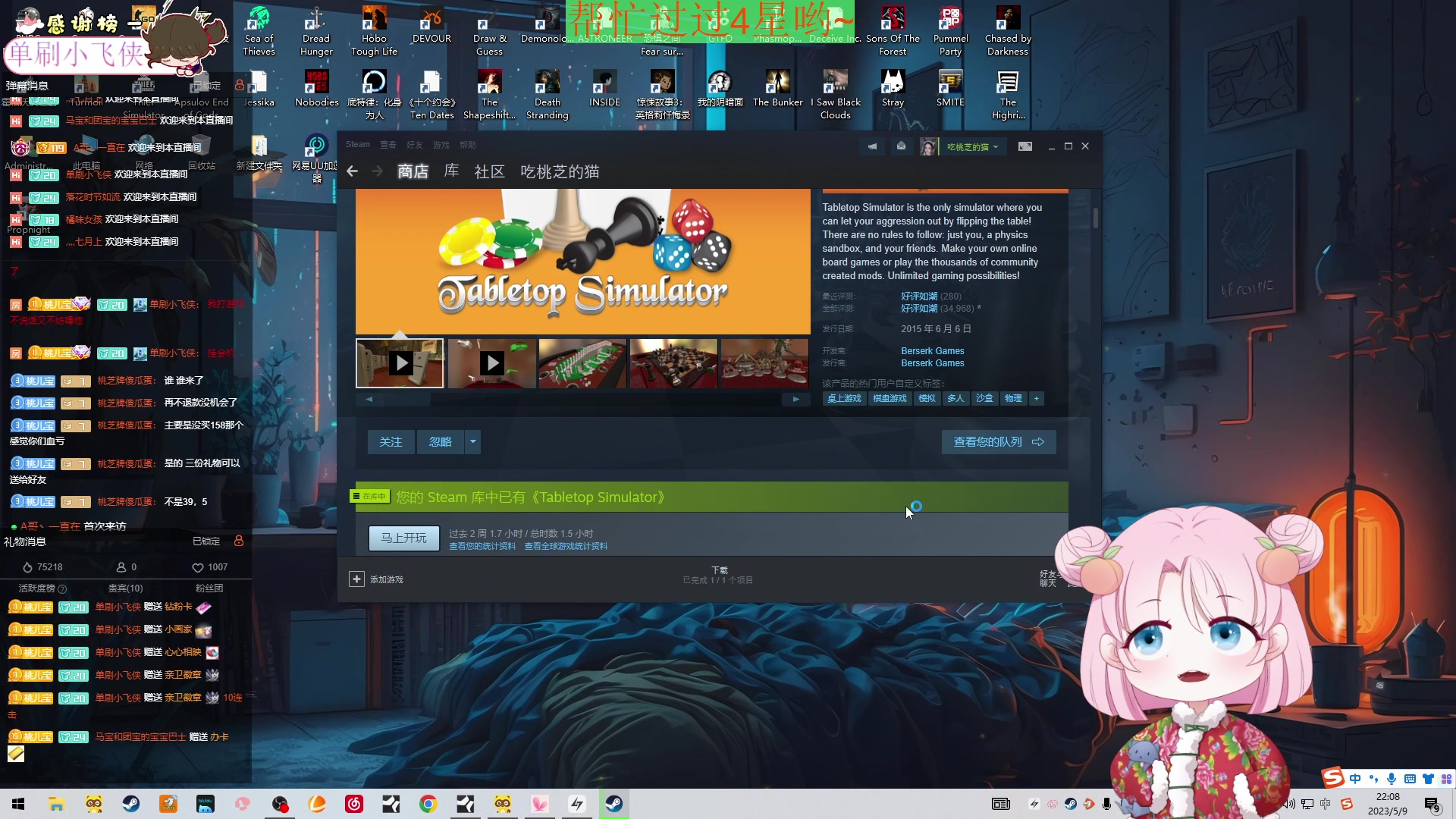Select the Stray desktop icon
This screenshot has width=1456, height=819.
(893, 88)
